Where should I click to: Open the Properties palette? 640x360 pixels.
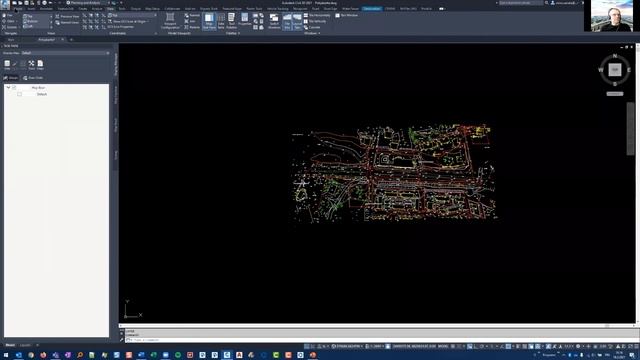[244, 20]
